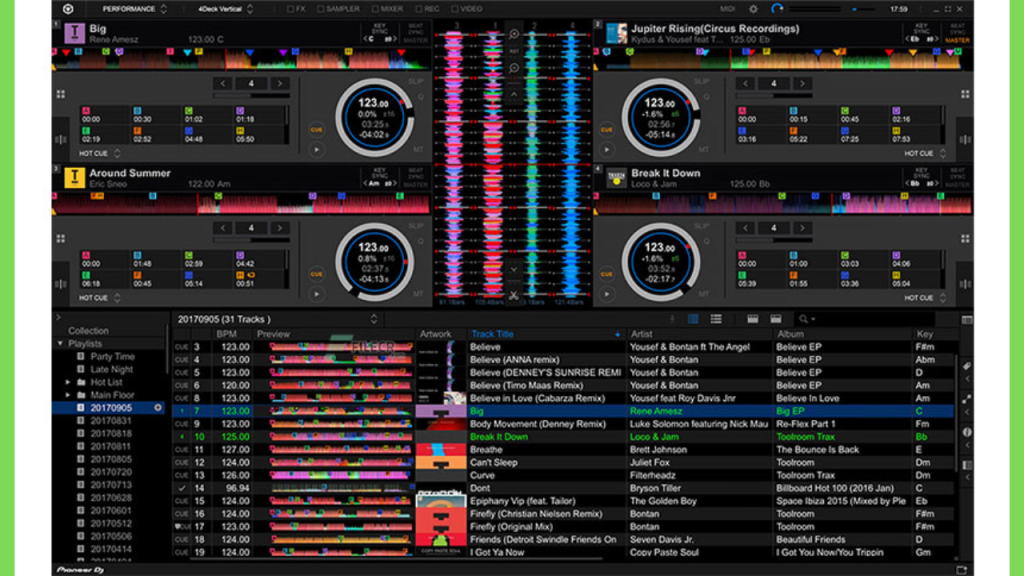
Task: Click the scissors icon below the waveforms
Action: coord(514,296)
